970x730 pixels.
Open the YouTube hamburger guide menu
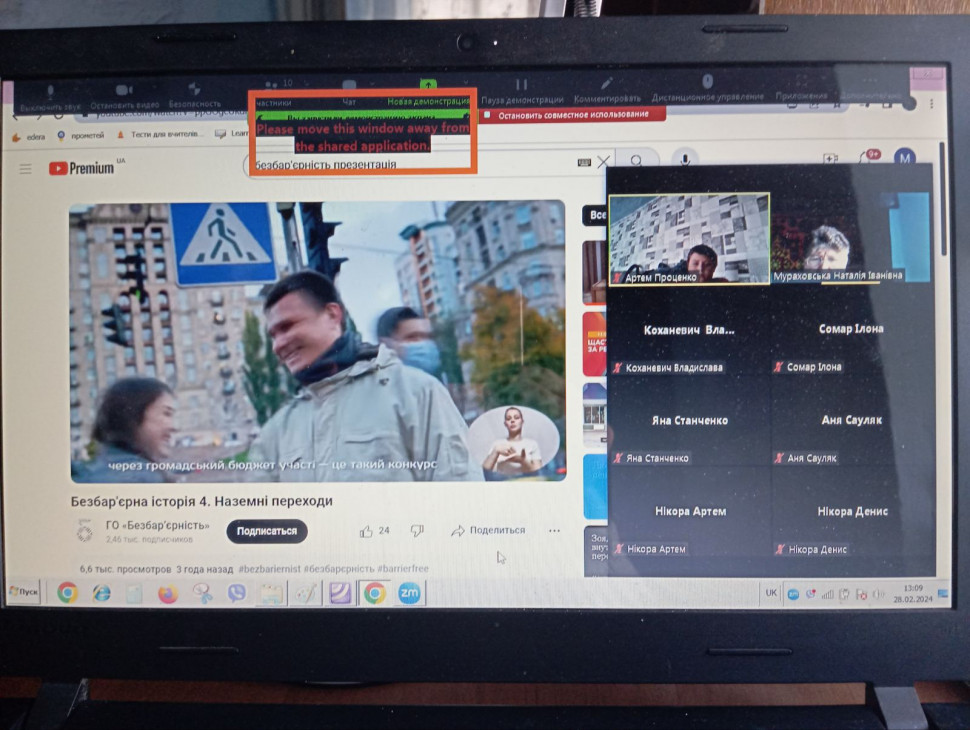(x=25, y=168)
